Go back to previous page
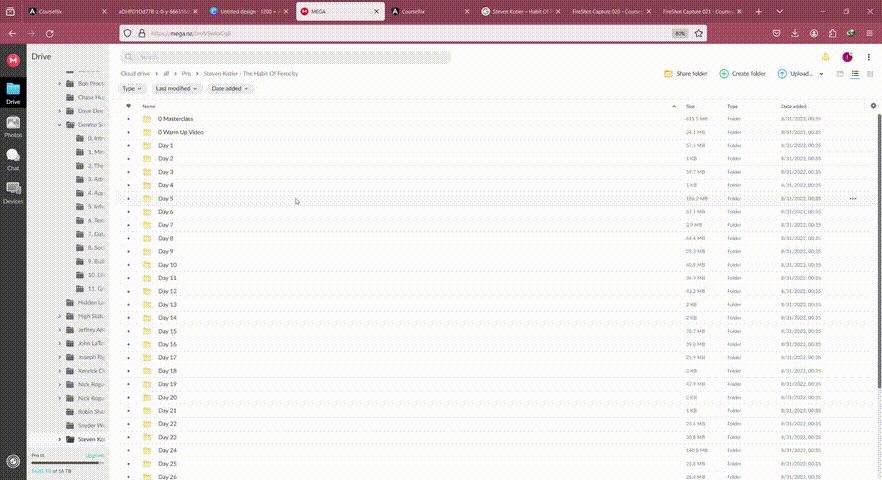Viewport: 882px width, 480px height. point(12,34)
